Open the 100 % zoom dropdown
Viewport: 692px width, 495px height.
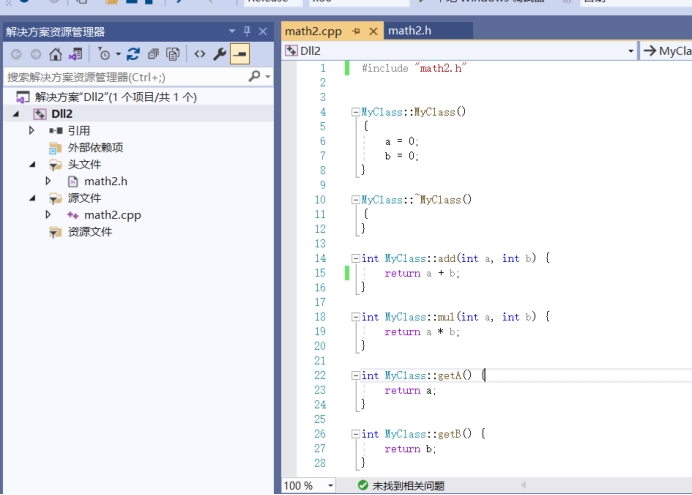(x=331, y=486)
